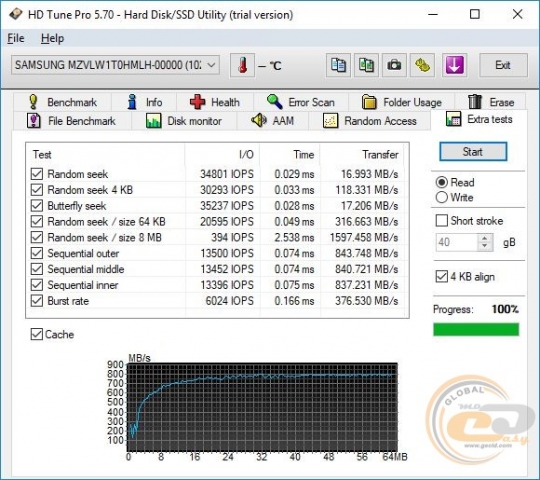This screenshot has width=540, height=480.
Task: Select the Read radio button
Action: (442, 182)
